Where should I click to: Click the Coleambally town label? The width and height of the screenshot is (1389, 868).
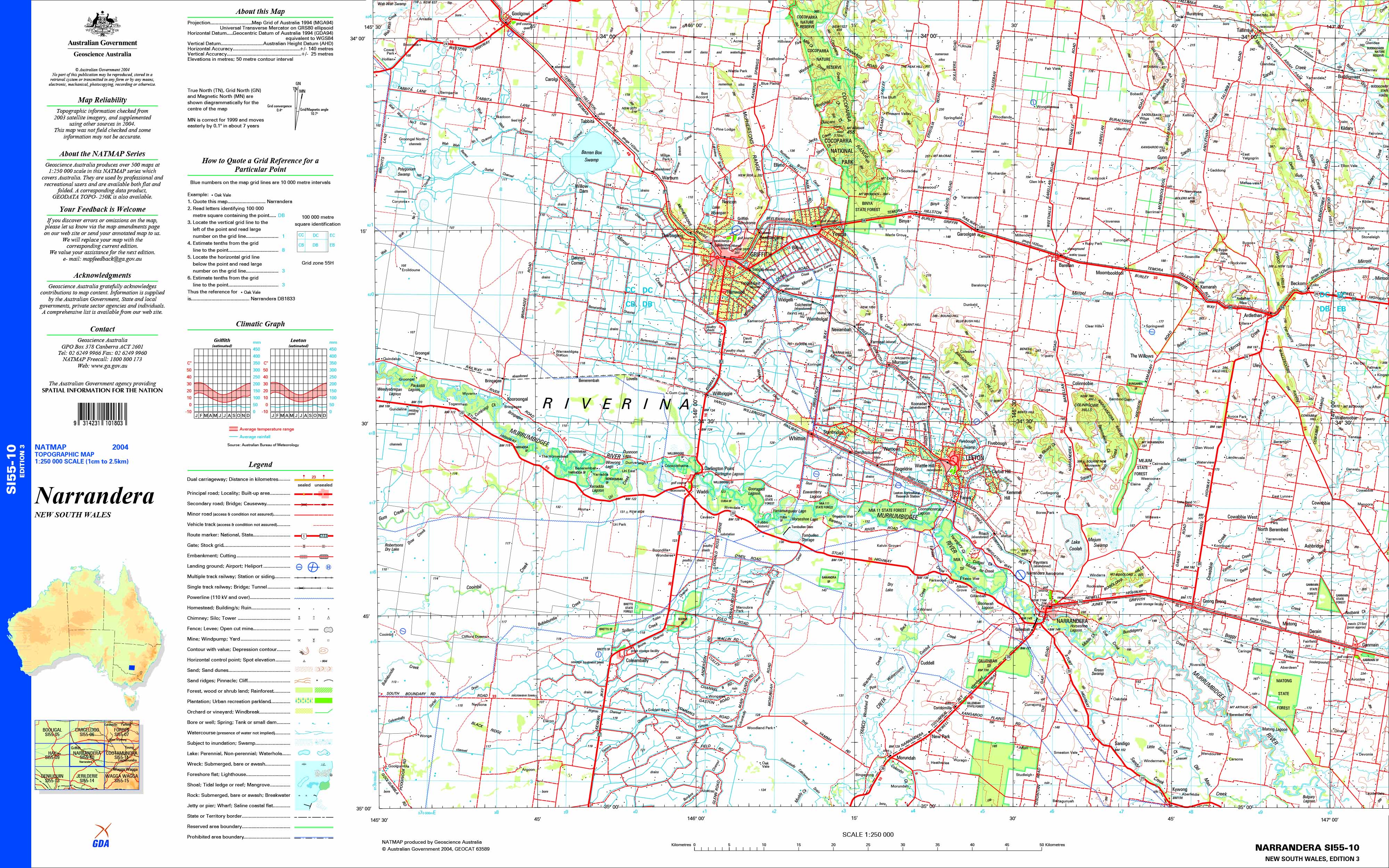pos(637,661)
